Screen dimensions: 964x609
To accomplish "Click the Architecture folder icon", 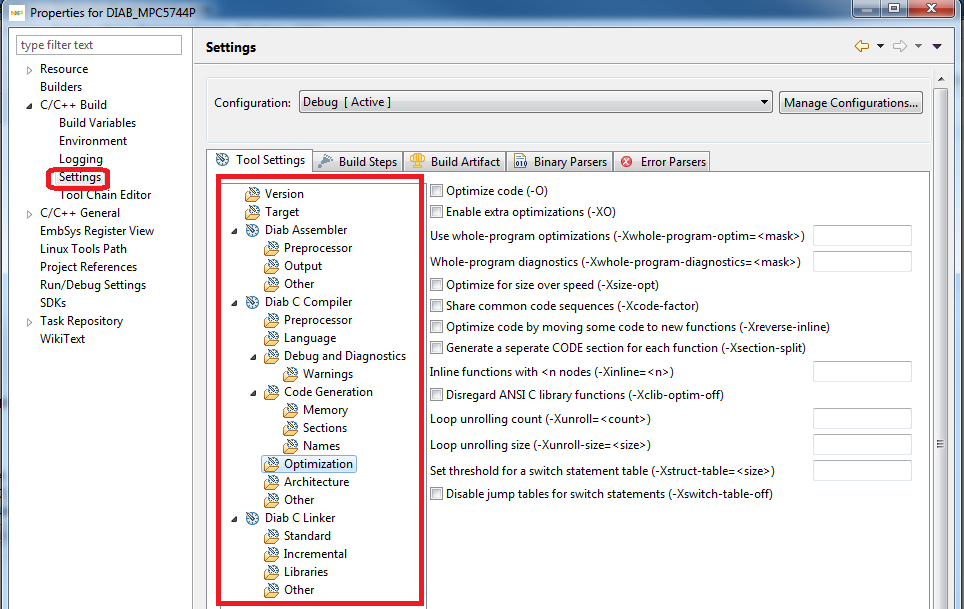I will click(x=272, y=482).
